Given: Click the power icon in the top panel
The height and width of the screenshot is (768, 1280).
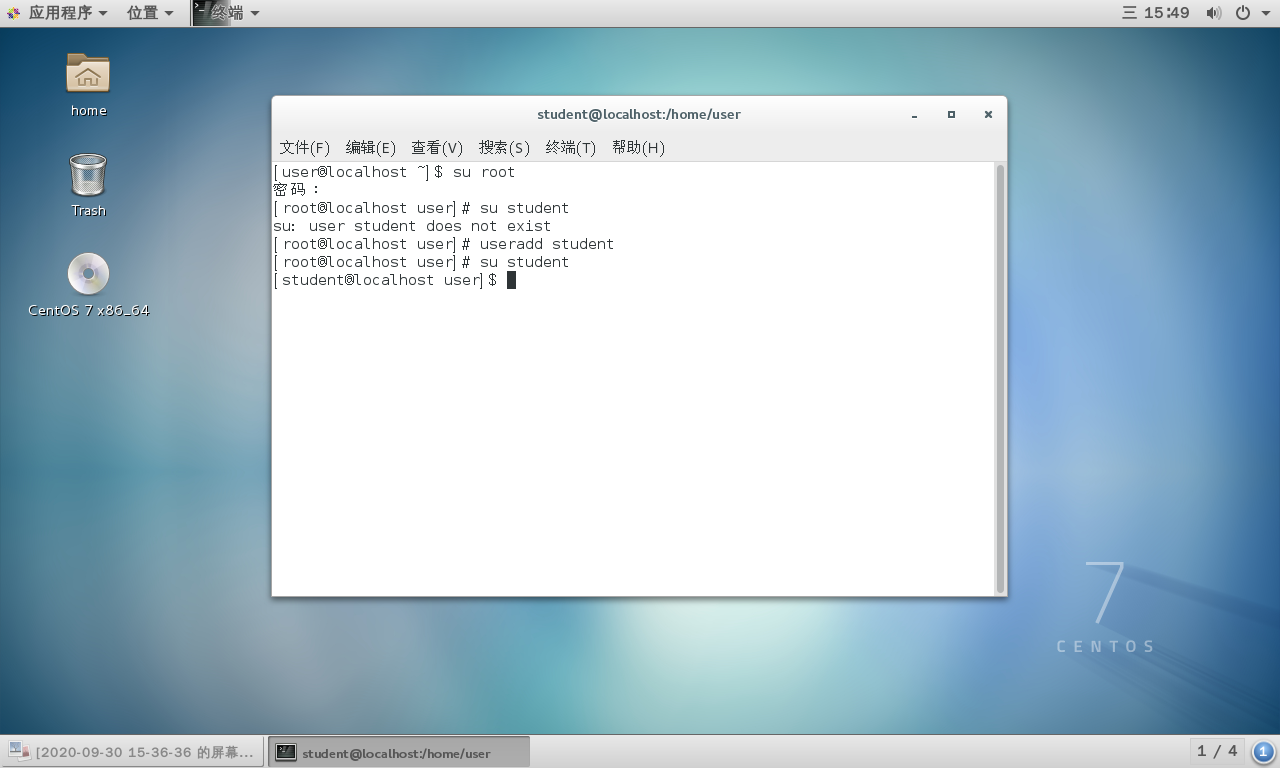Looking at the screenshot, I should point(1242,13).
